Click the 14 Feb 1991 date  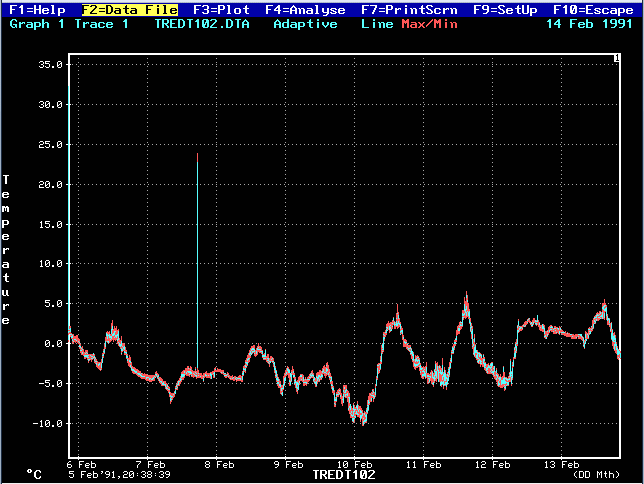coord(589,23)
